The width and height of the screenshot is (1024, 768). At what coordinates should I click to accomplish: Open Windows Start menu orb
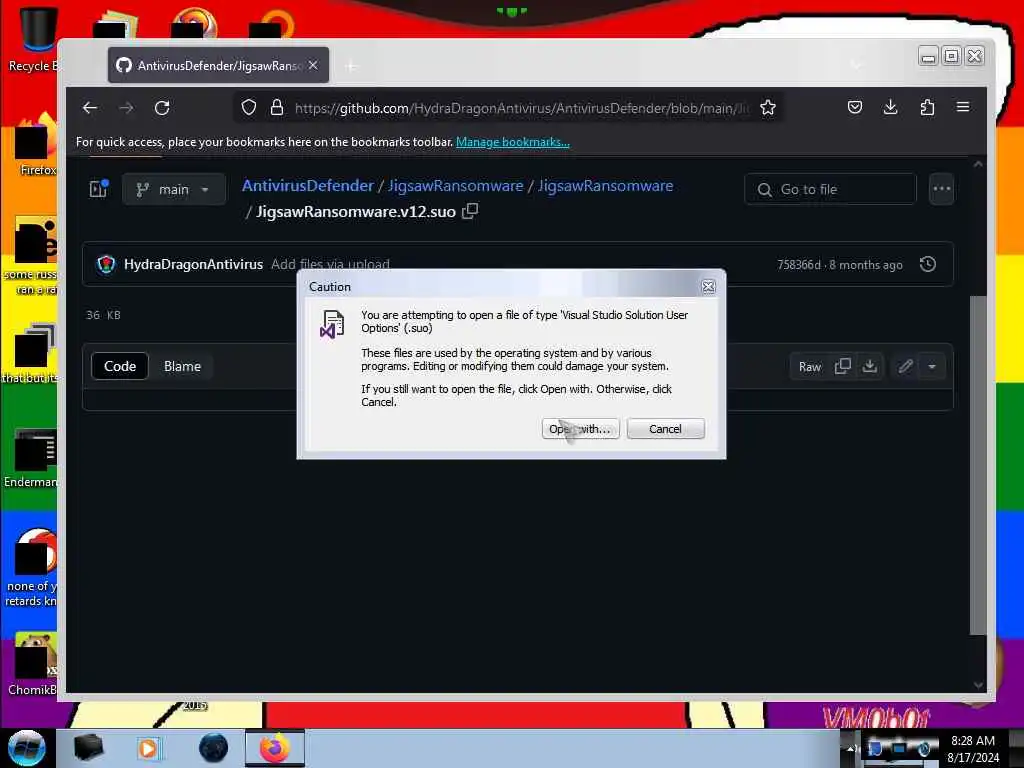click(x=27, y=748)
